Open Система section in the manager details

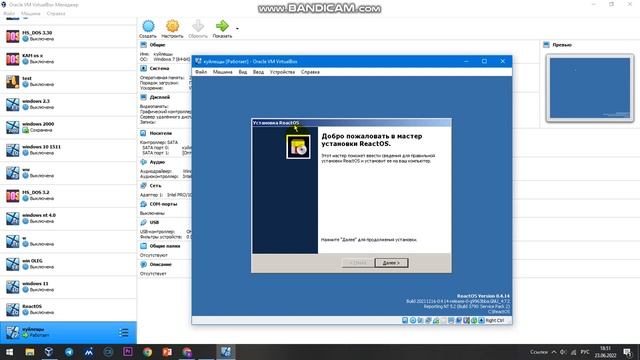[x=159, y=69]
